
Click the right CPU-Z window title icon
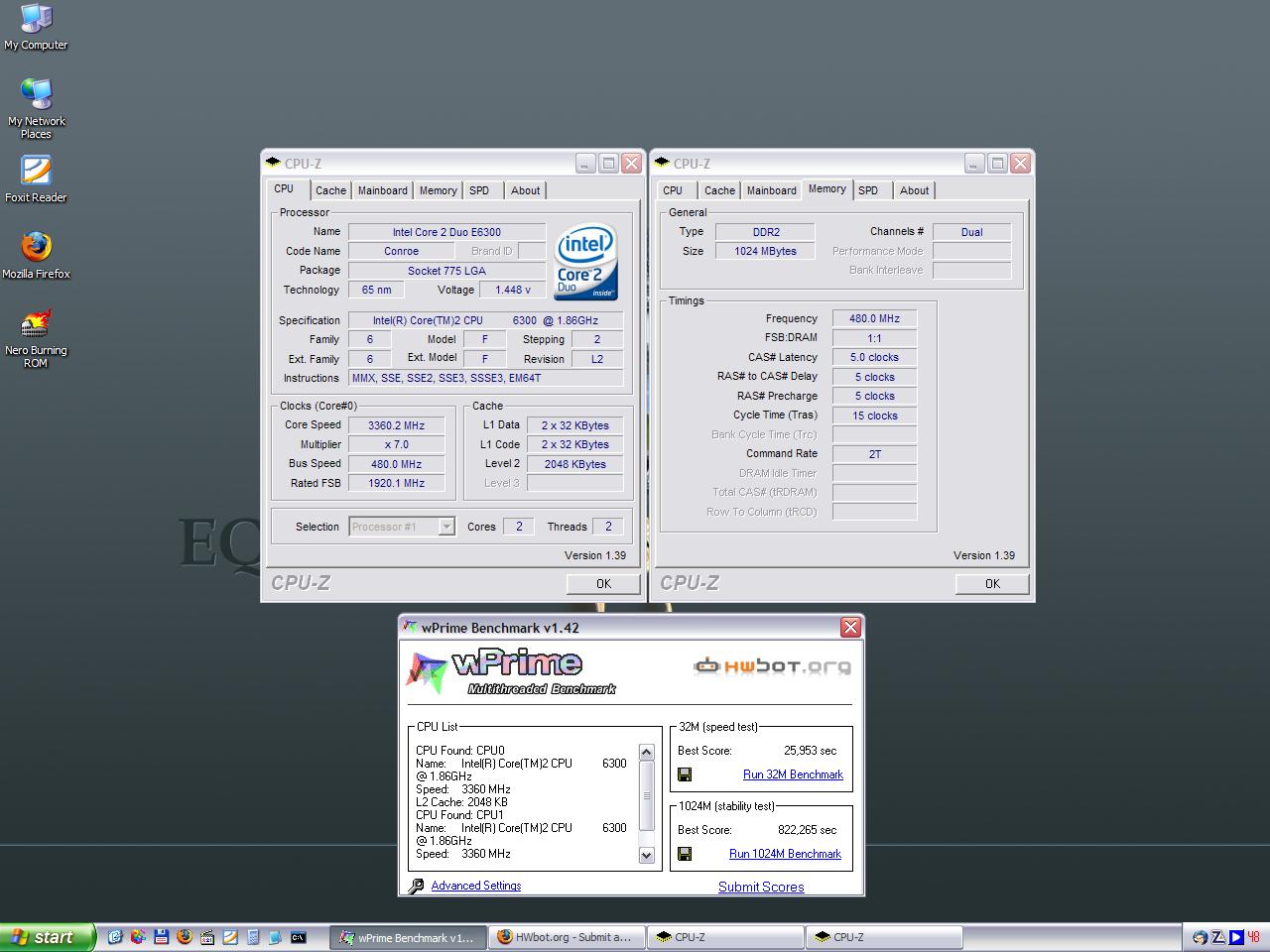point(662,164)
